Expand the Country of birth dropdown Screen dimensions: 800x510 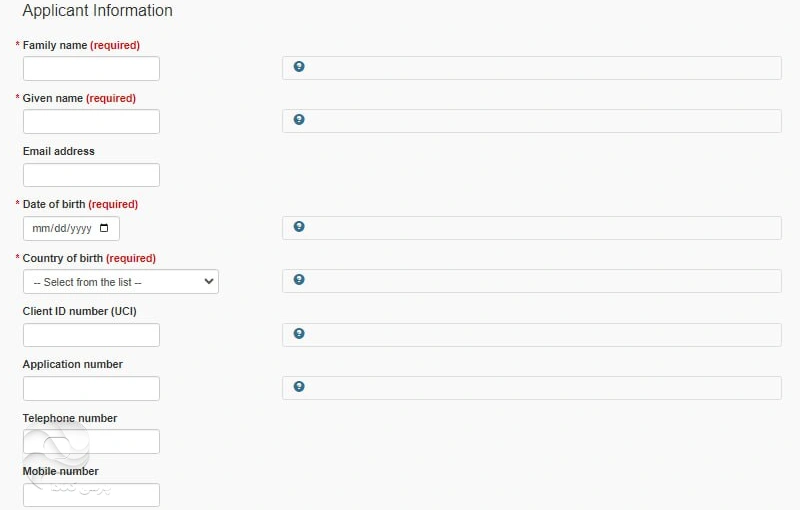coord(120,282)
